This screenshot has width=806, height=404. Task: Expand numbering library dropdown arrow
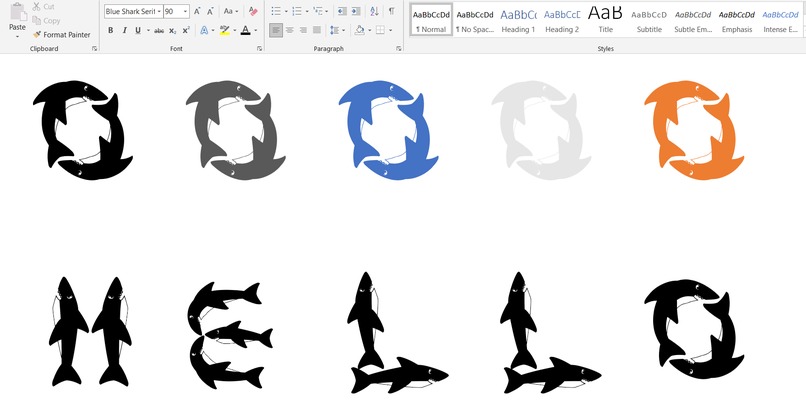pos(307,11)
